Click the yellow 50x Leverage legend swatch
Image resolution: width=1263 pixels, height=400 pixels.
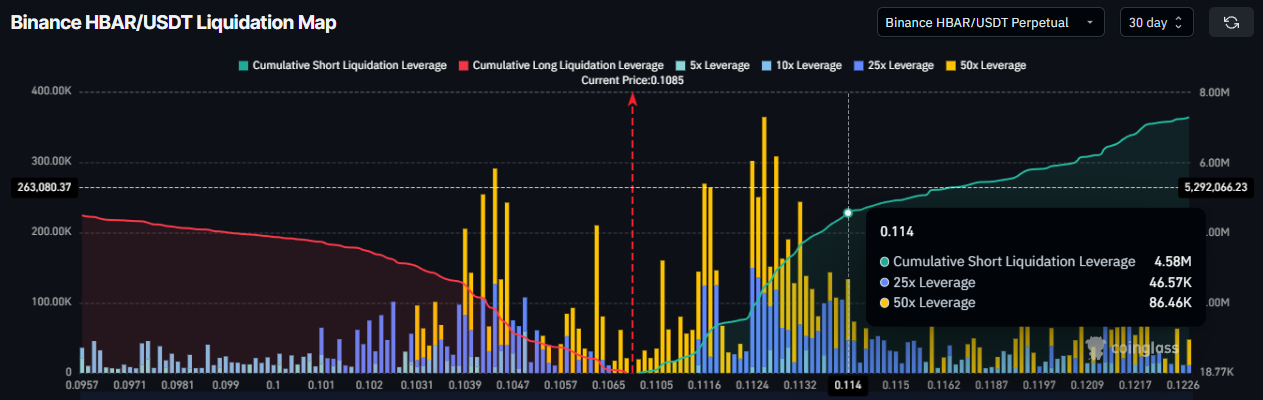[953, 65]
